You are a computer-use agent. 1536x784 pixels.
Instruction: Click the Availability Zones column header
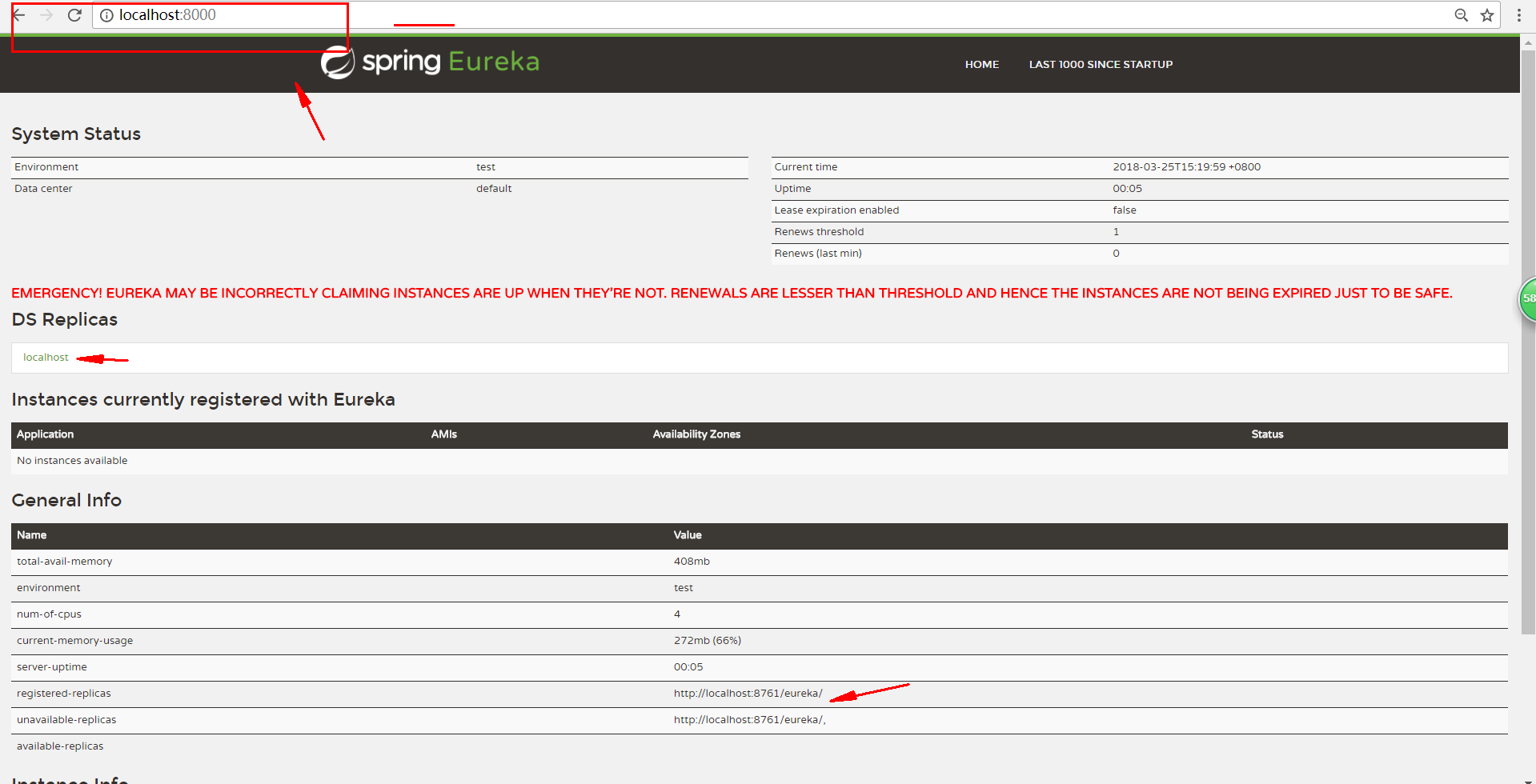(696, 434)
